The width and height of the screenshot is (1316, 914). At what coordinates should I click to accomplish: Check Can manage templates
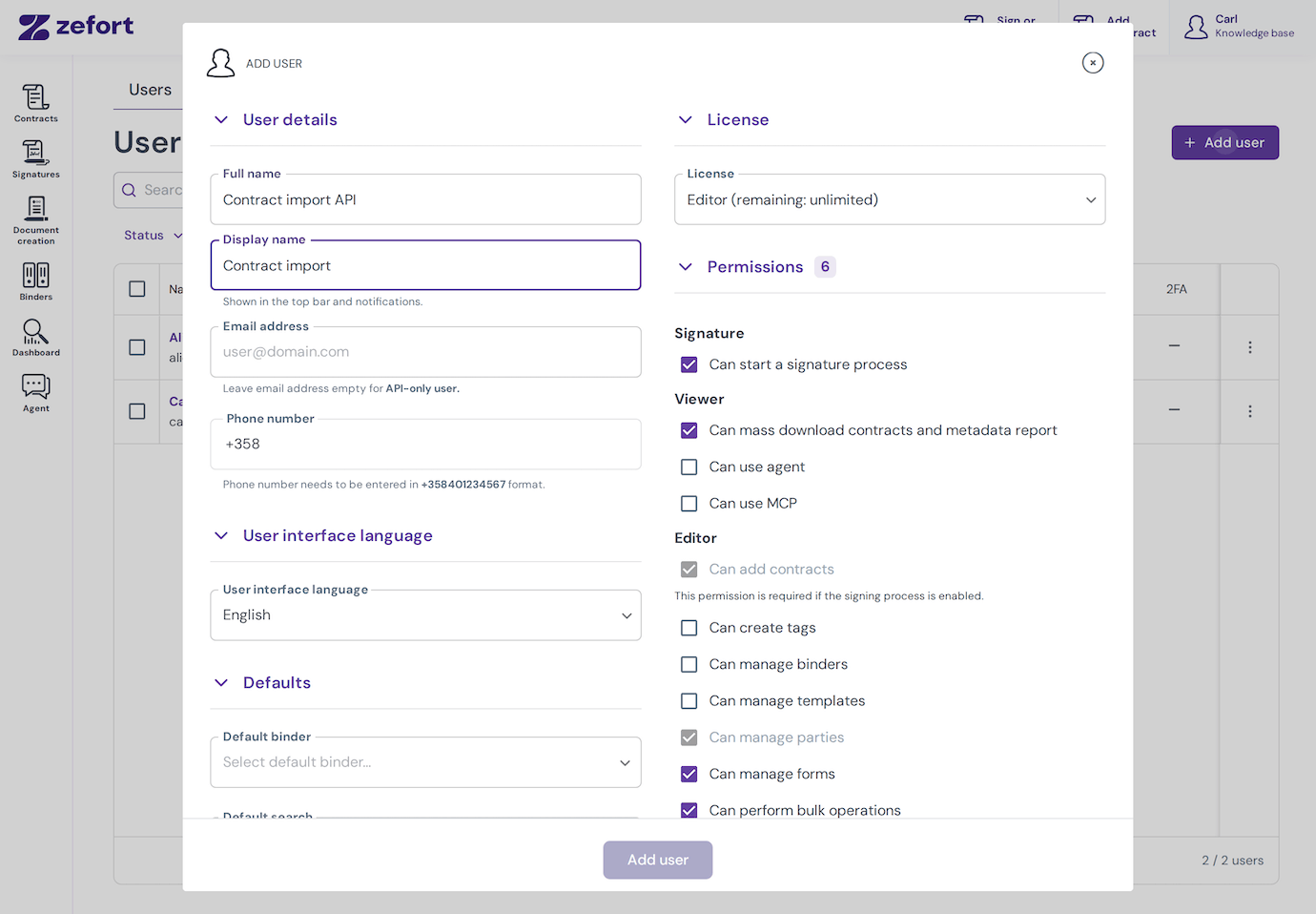[689, 700]
